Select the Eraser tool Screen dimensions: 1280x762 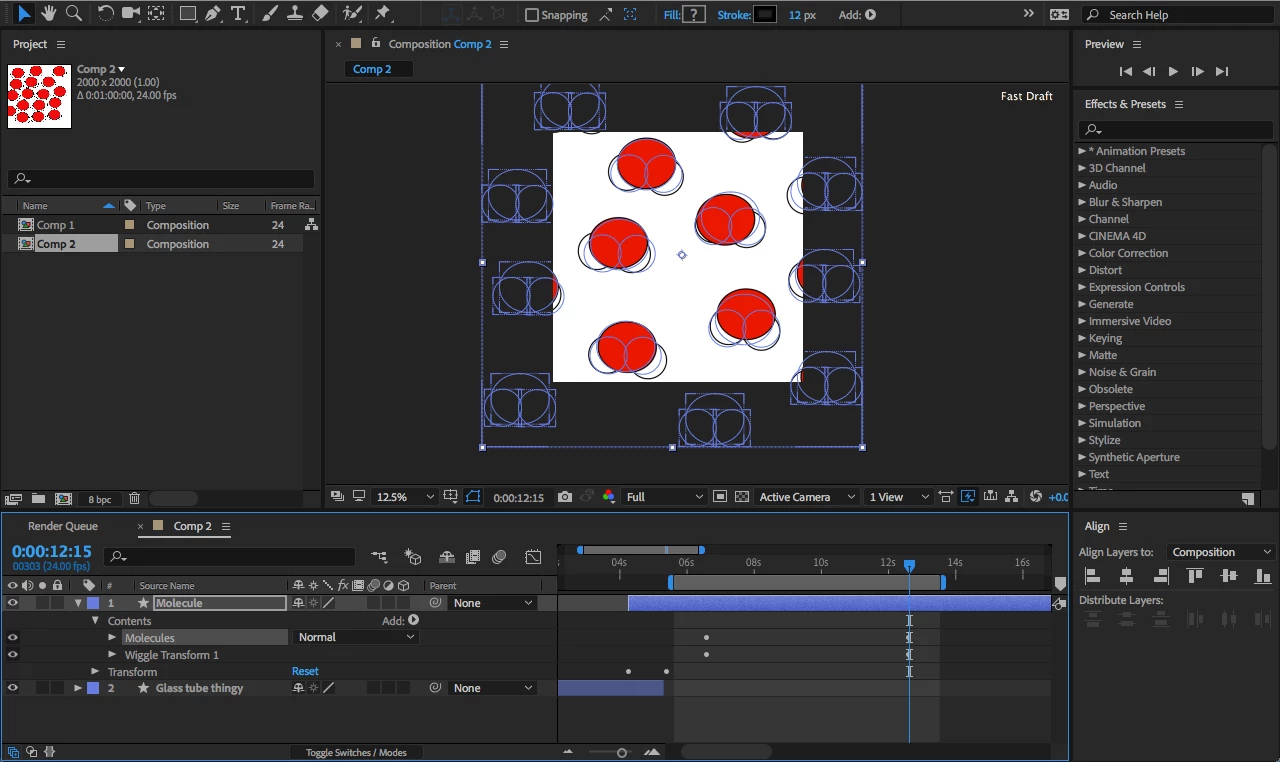point(320,14)
